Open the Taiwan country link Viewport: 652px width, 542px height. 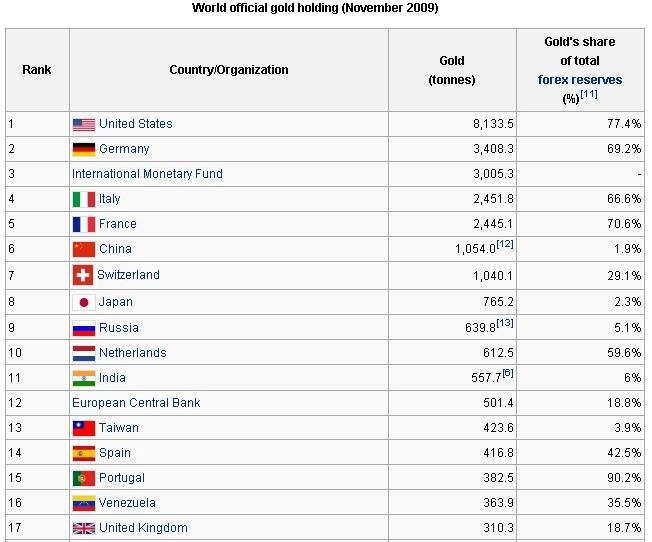tap(119, 428)
